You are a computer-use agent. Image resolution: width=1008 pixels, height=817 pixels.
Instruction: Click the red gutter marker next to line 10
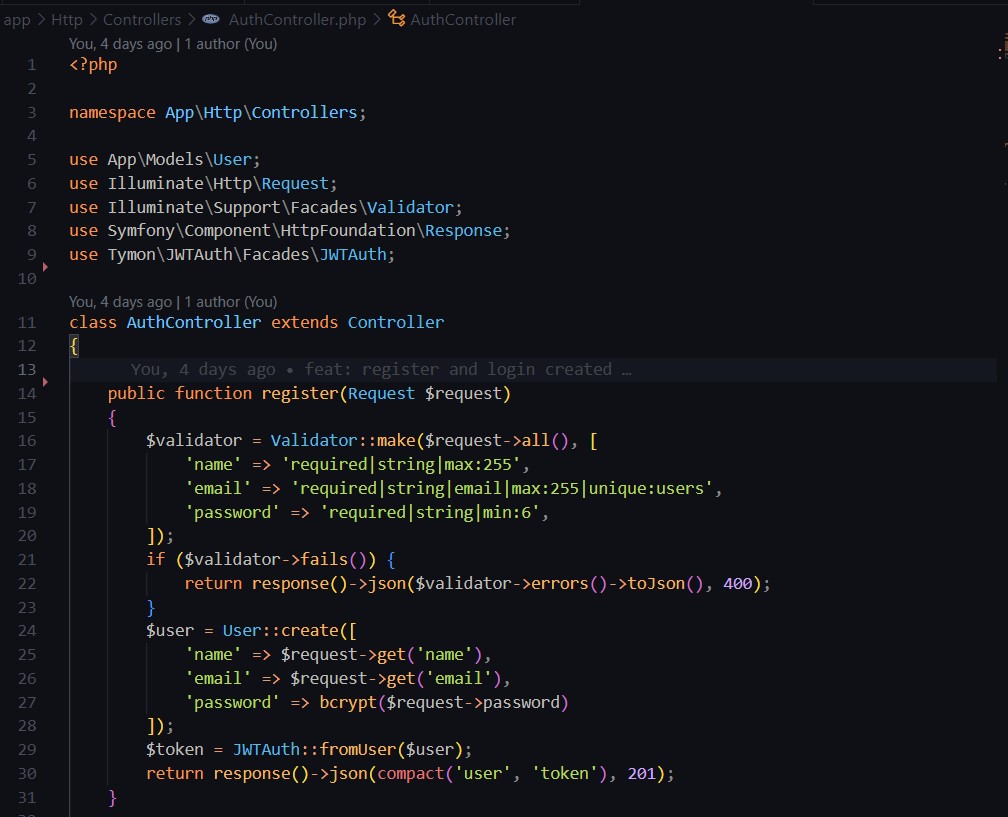[x=44, y=268]
